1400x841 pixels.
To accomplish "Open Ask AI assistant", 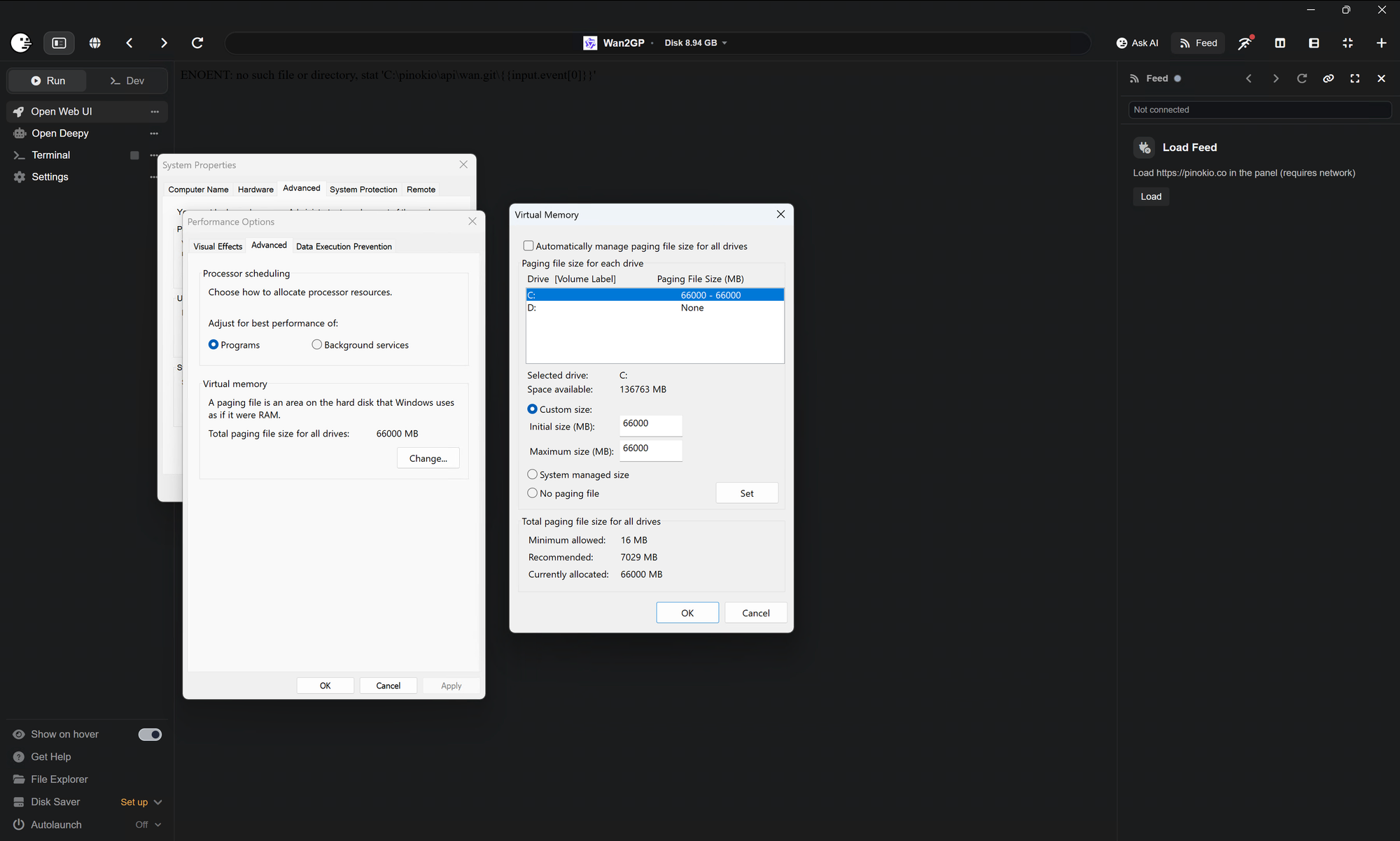I will point(1137,43).
